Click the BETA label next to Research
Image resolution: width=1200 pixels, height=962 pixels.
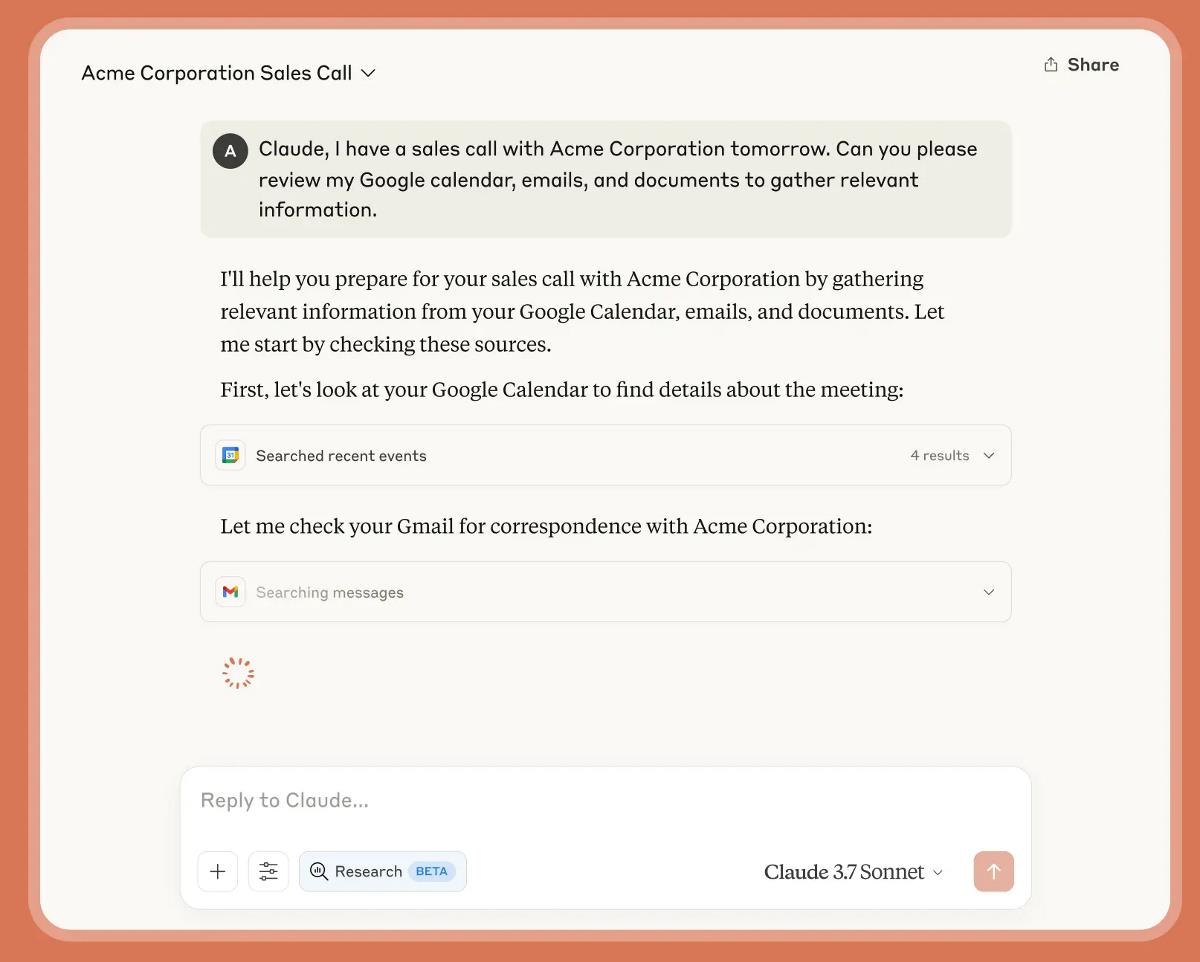[430, 871]
